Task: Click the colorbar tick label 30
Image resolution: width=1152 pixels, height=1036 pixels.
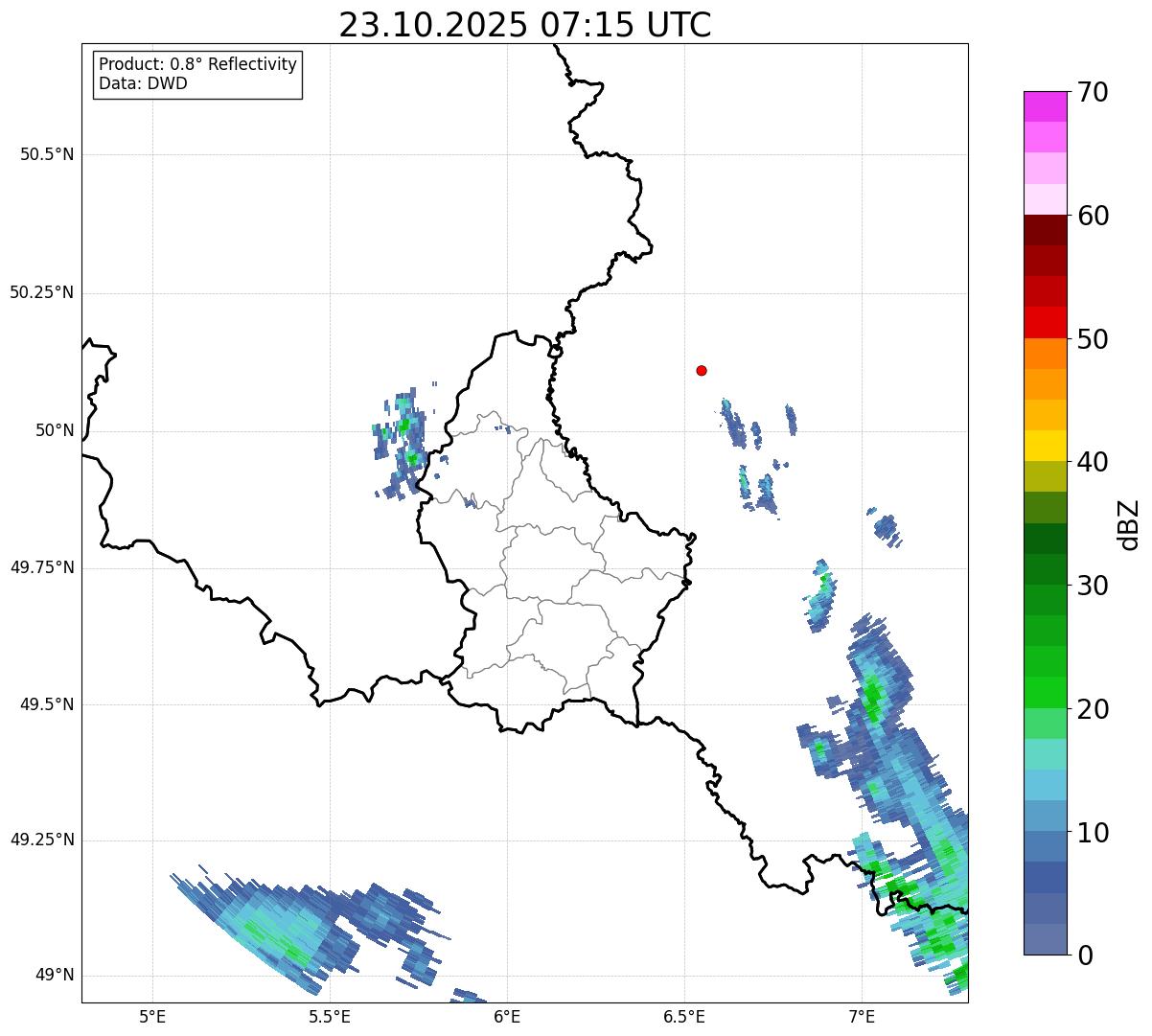Action: 1093,585
